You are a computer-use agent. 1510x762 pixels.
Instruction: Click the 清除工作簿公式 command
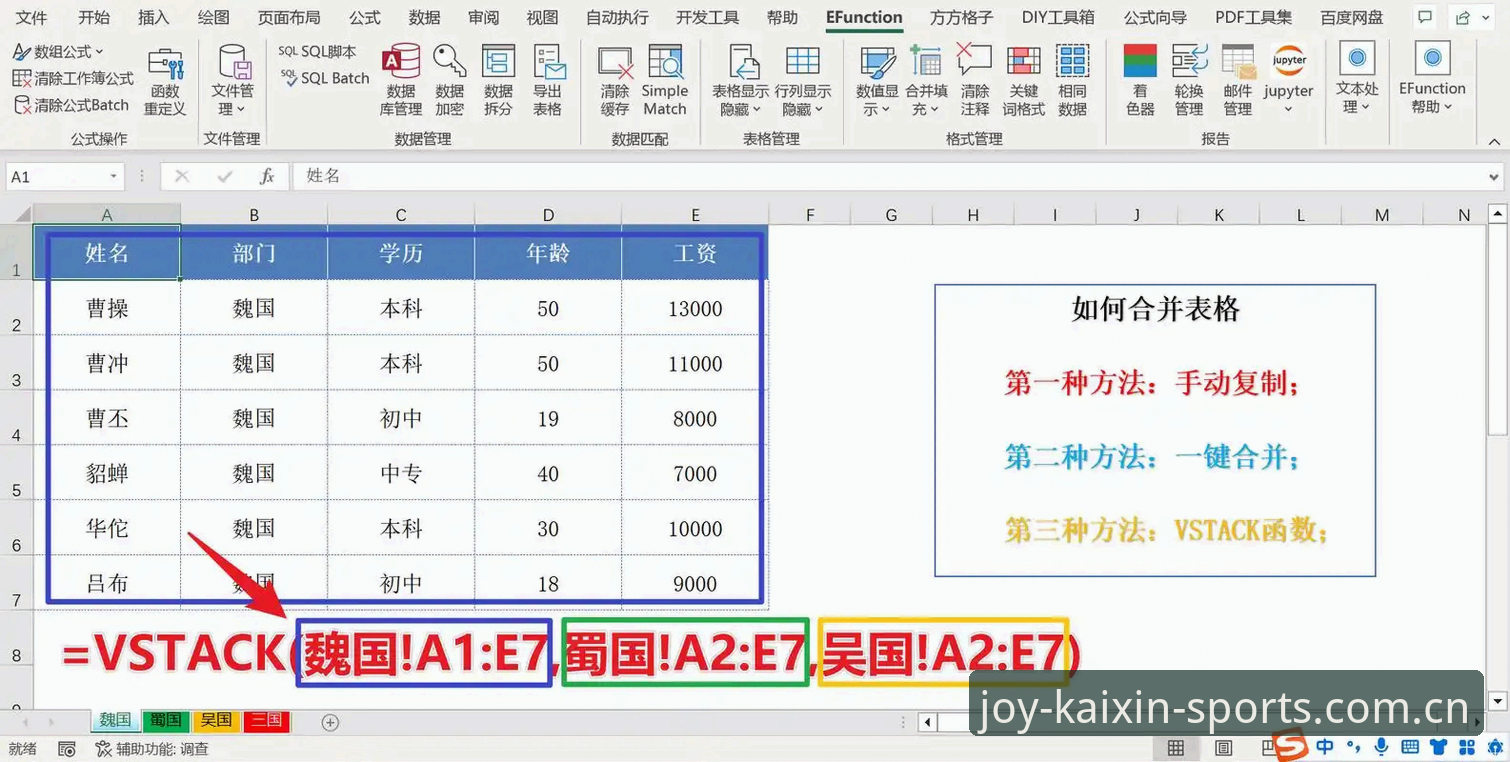pyautogui.click(x=73, y=78)
